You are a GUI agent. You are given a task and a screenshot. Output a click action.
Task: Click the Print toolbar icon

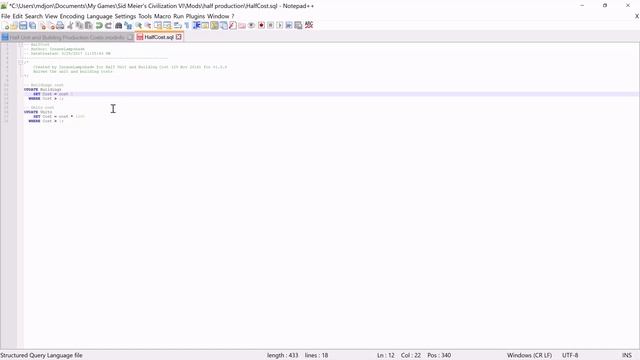click(60, 25)
